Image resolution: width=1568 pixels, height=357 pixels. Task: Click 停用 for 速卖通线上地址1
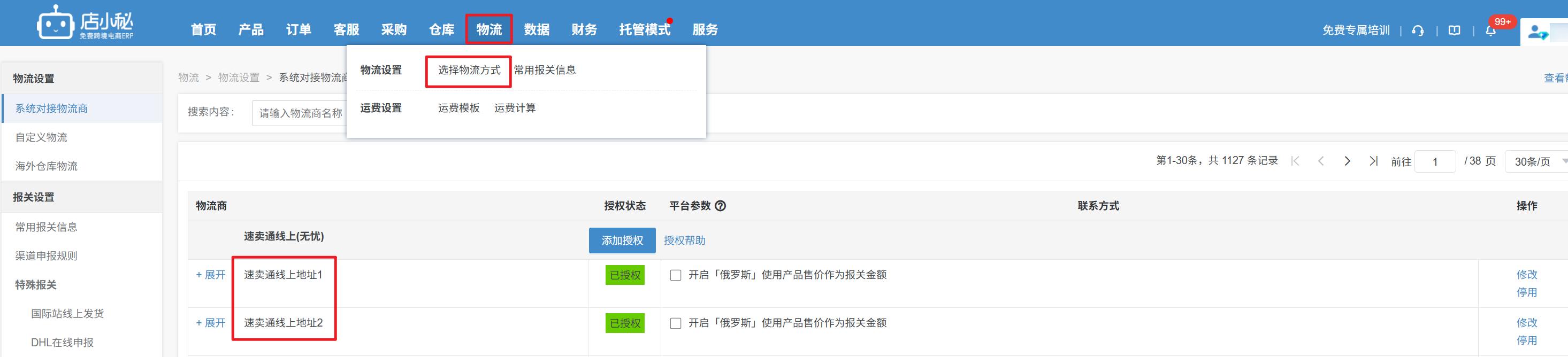click(x=1526, y=292)
